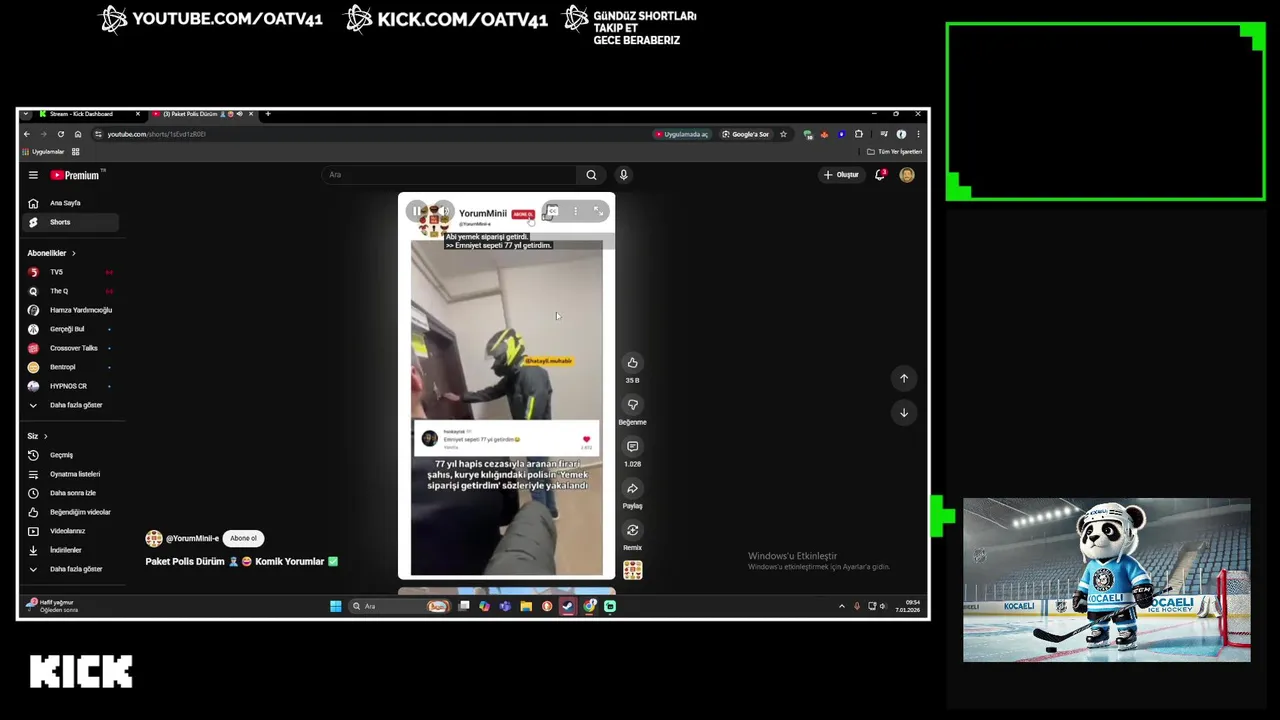Open Windows Start menu

(x=336, y=606)
